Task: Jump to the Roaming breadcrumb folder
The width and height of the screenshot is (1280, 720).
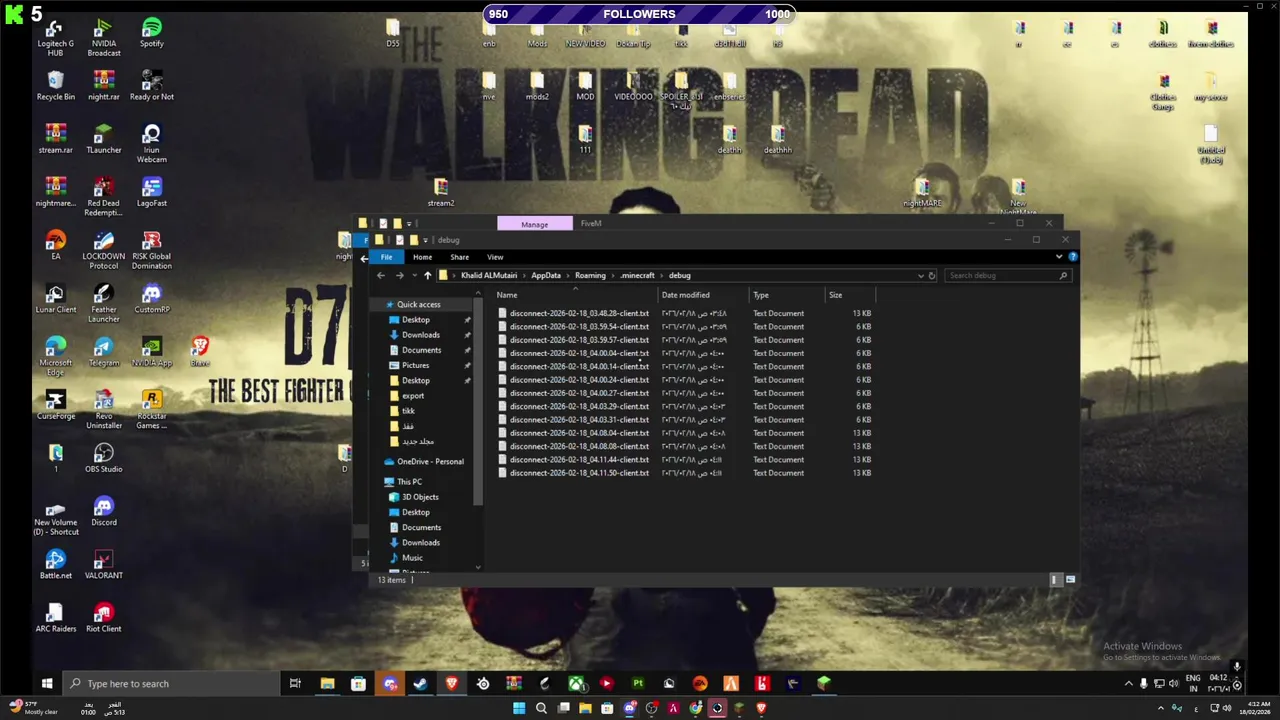Action: tap(590, 276)
